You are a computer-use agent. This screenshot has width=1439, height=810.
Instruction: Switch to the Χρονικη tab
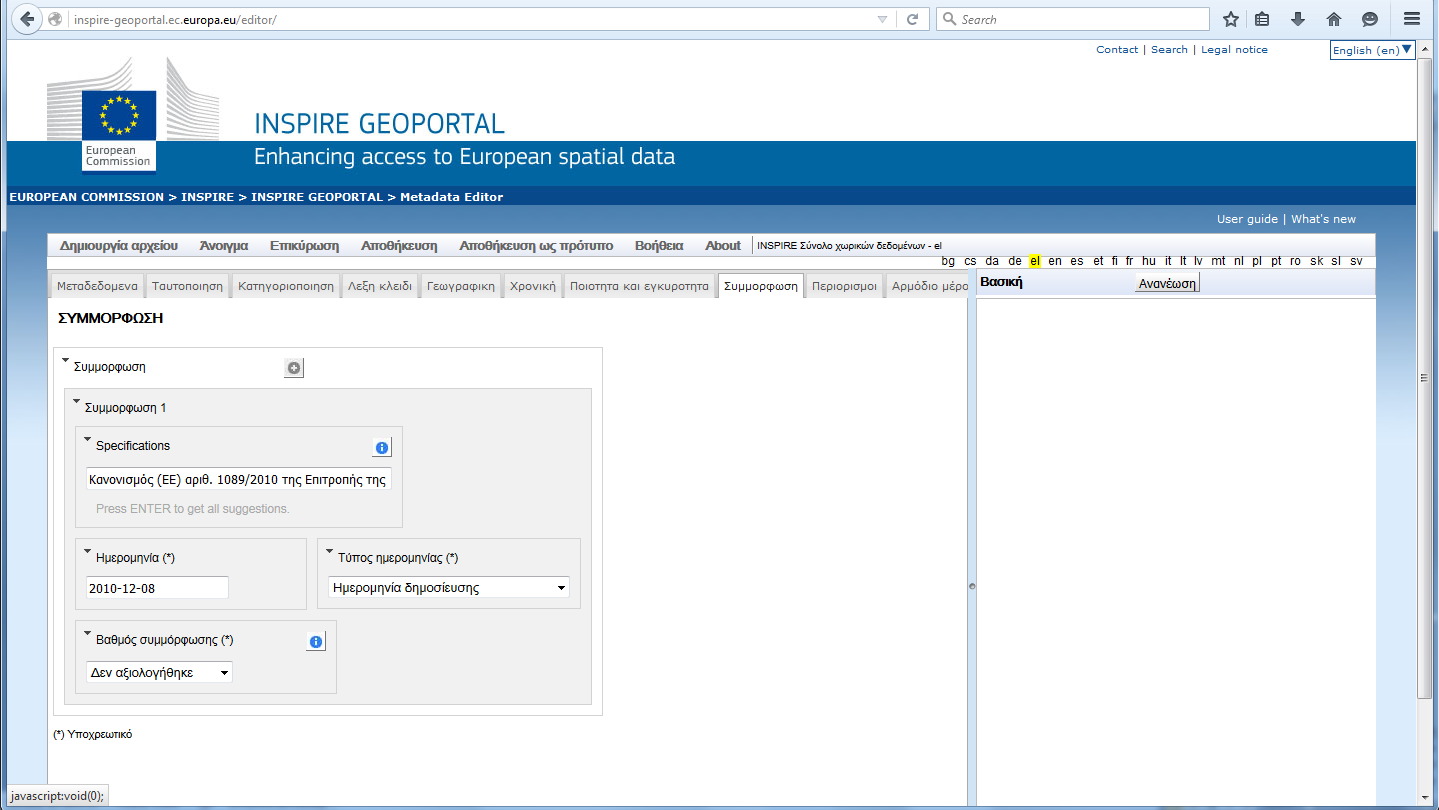[533, 286]
